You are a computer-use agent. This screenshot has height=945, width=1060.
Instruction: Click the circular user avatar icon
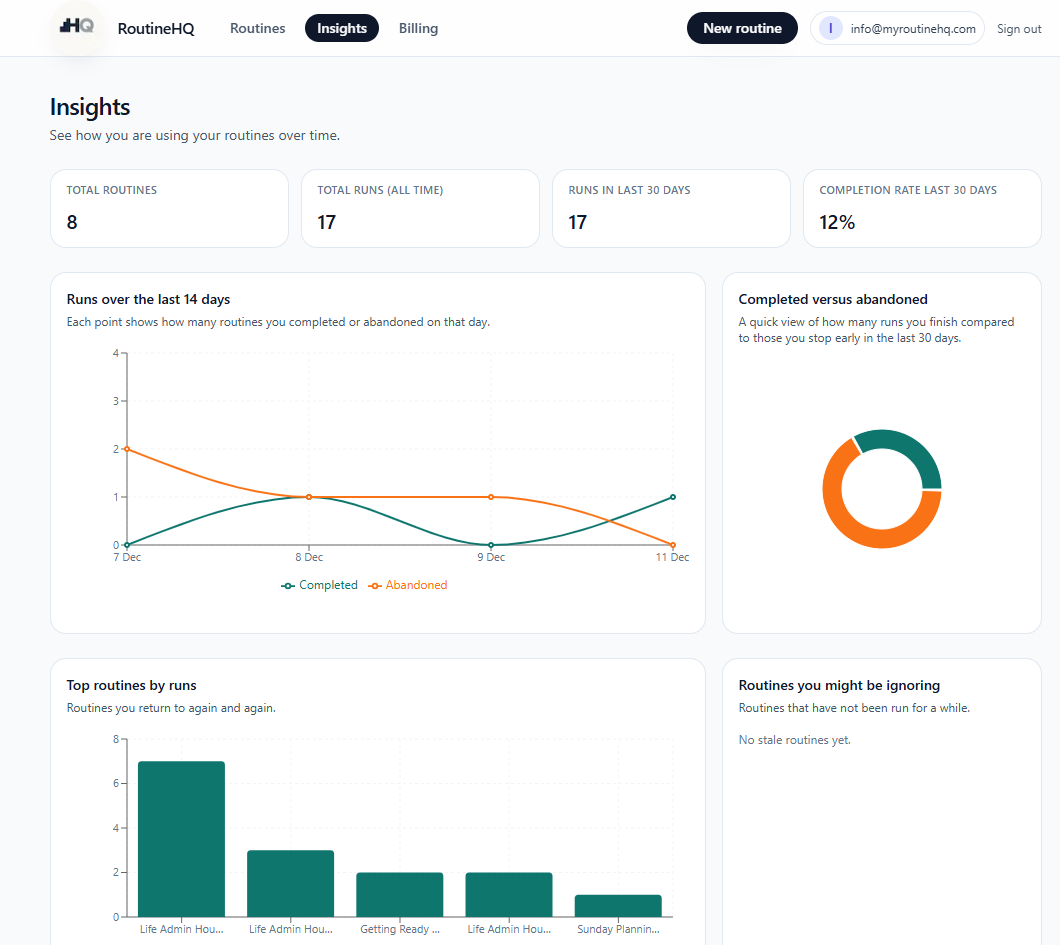click(831, 28)
